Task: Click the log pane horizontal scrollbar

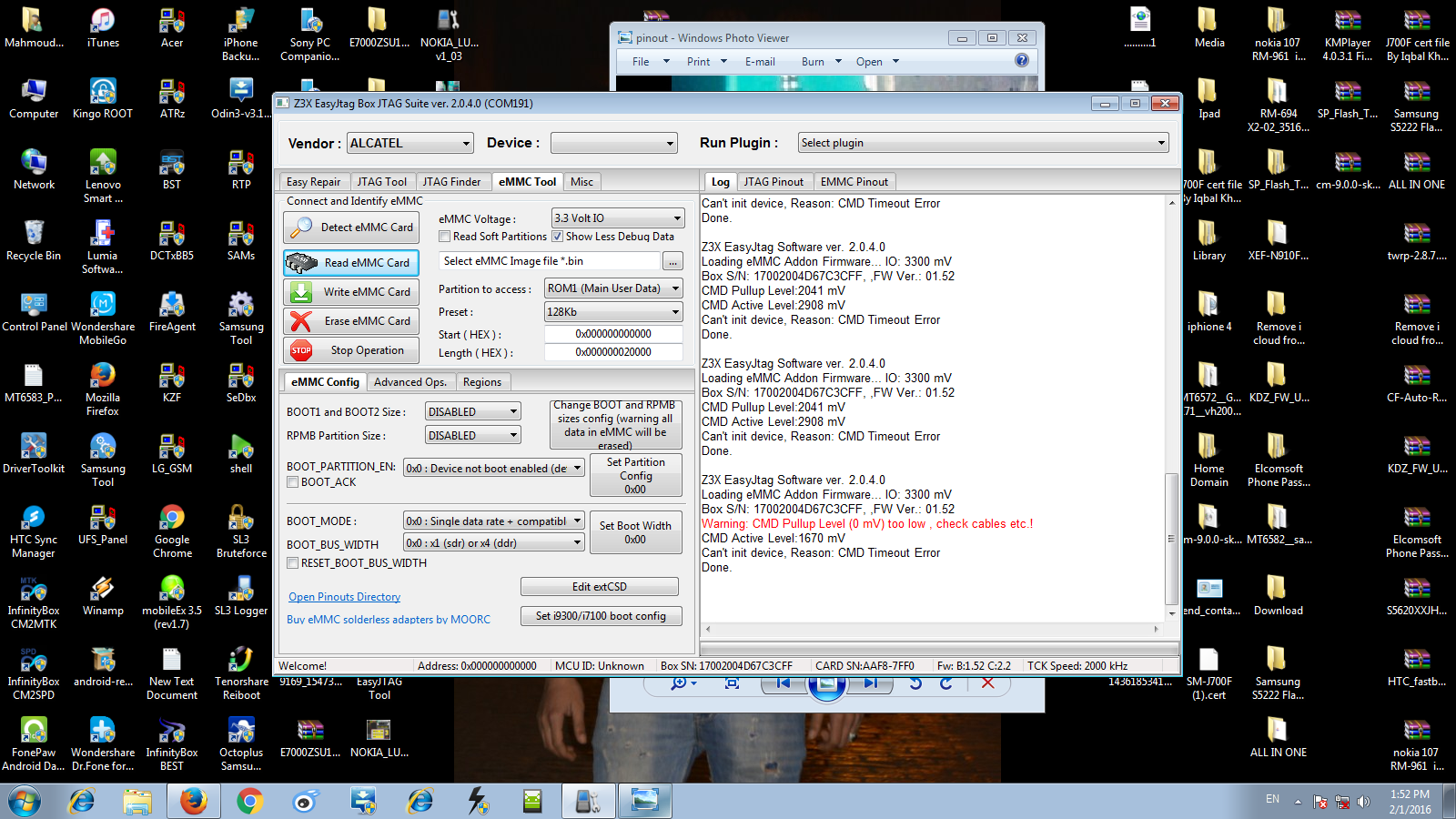Action: (x=933, y=629)
